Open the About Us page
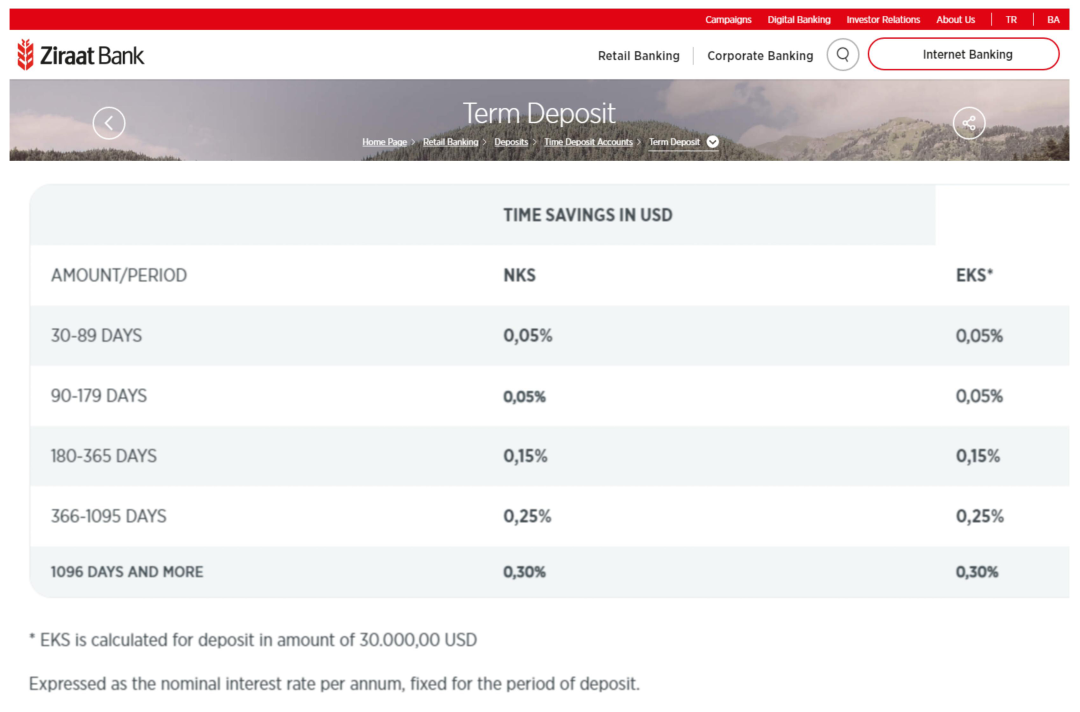Viewport: 1080px width, 712px height. click(x=955, y=20)
